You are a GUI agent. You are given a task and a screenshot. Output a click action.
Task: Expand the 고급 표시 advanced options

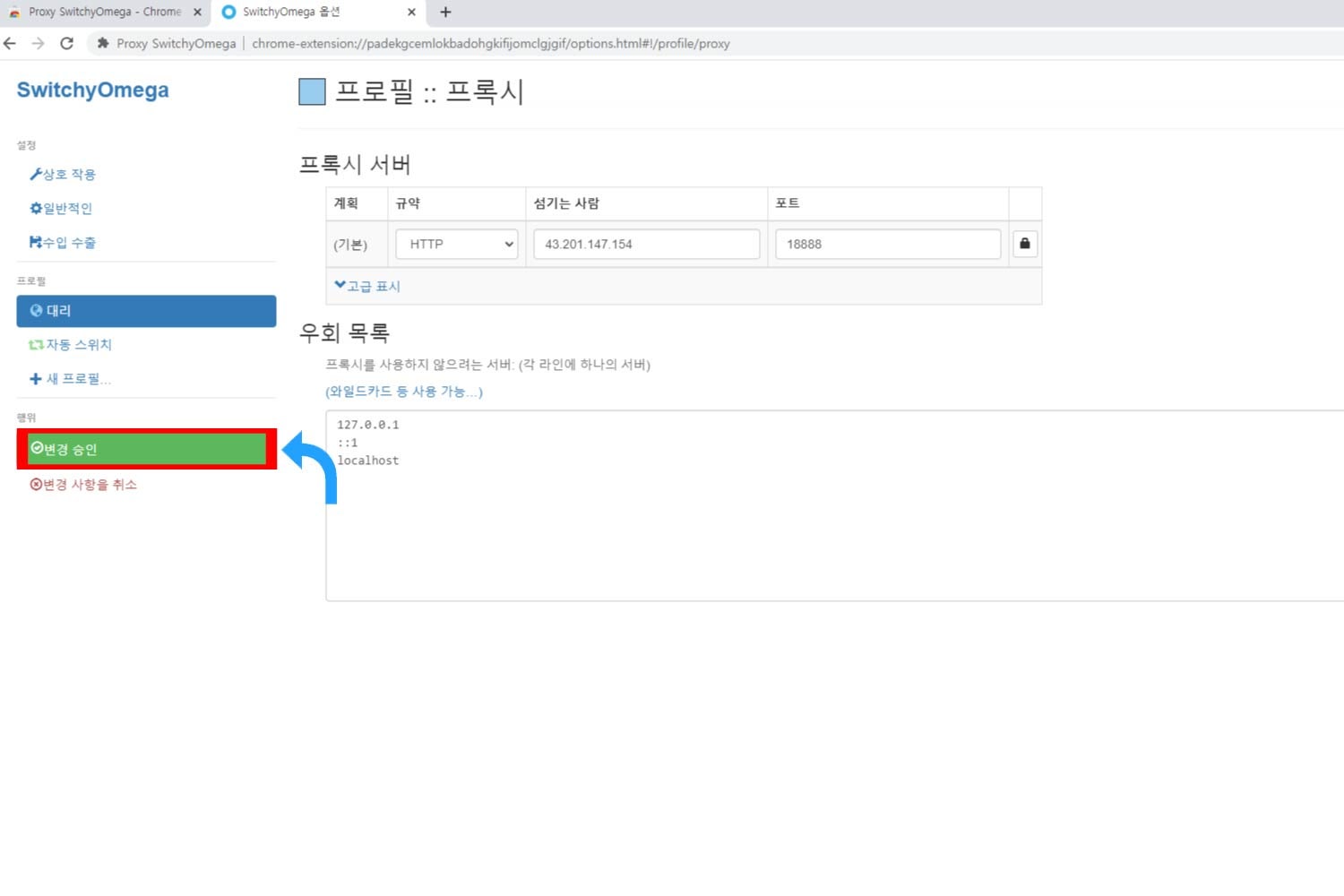click(x=367, y=286)
